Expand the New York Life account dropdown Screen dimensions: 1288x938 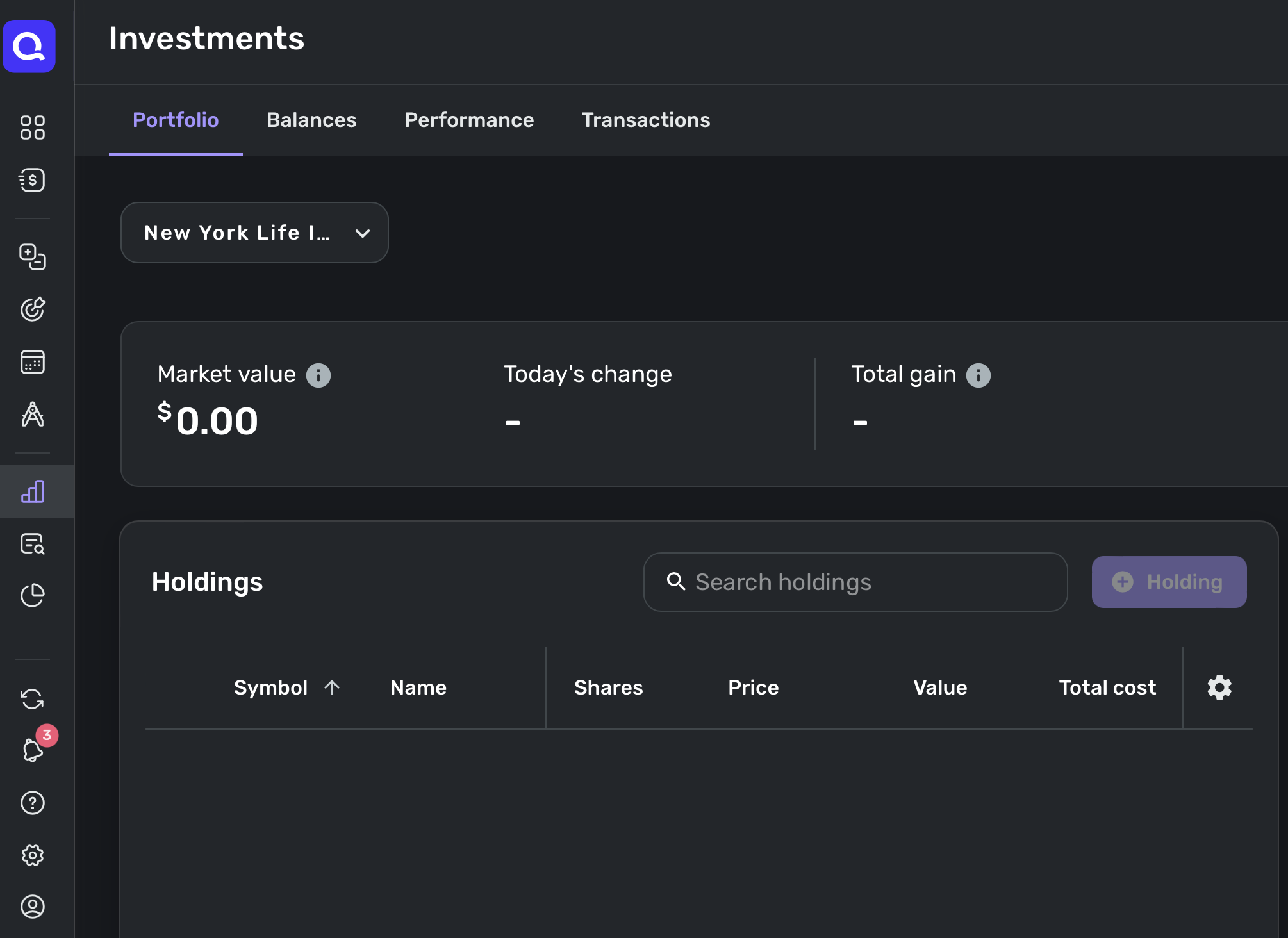pos(254,233)
